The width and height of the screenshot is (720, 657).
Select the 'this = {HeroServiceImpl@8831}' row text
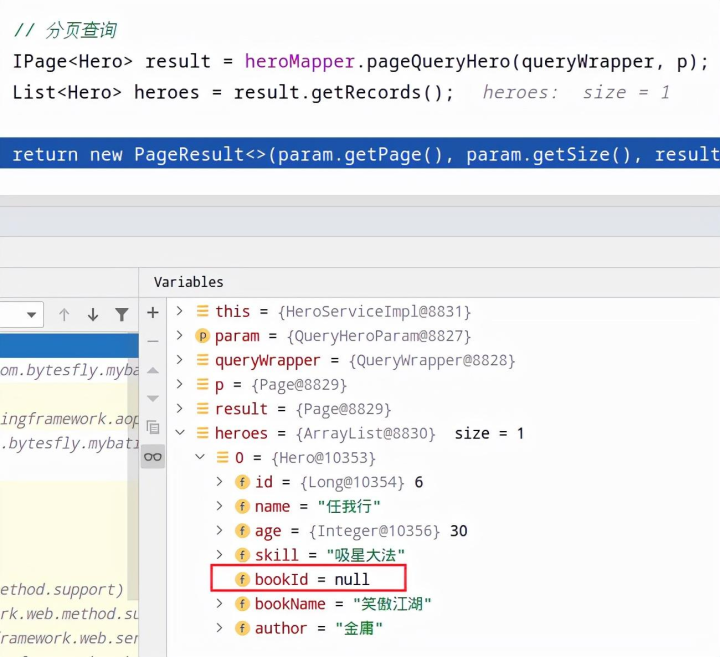pos(343,312)
